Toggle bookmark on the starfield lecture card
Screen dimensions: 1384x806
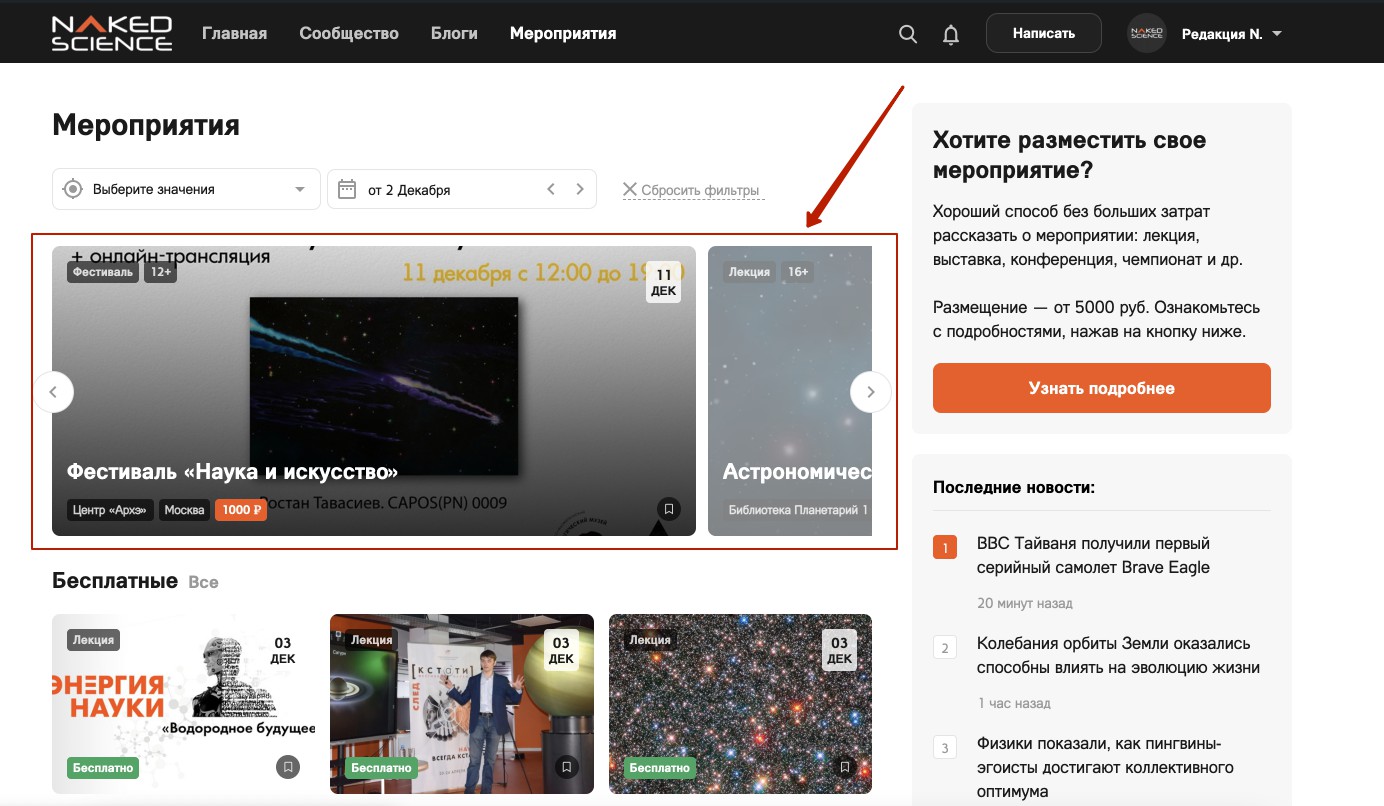pos(845,767)
